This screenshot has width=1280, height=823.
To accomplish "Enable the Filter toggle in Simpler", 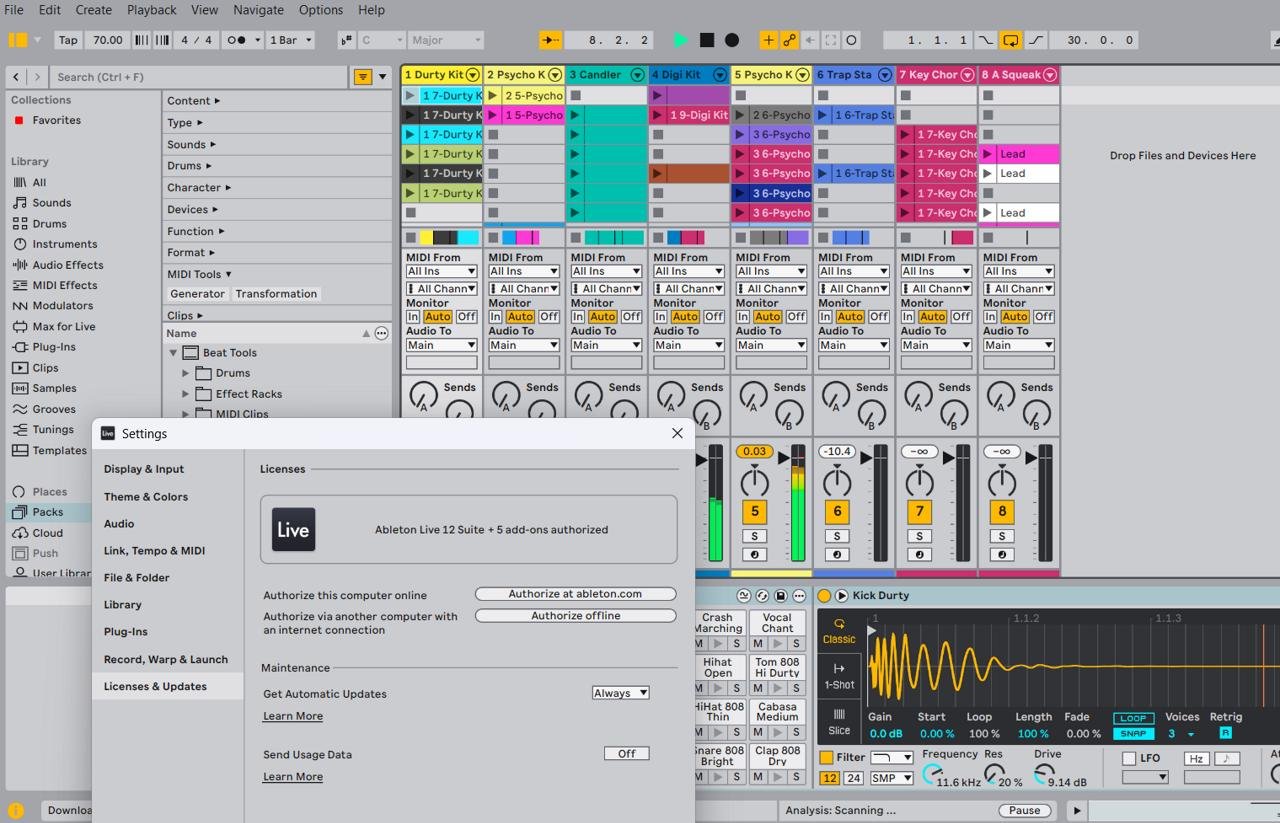I will click(826, 758).
